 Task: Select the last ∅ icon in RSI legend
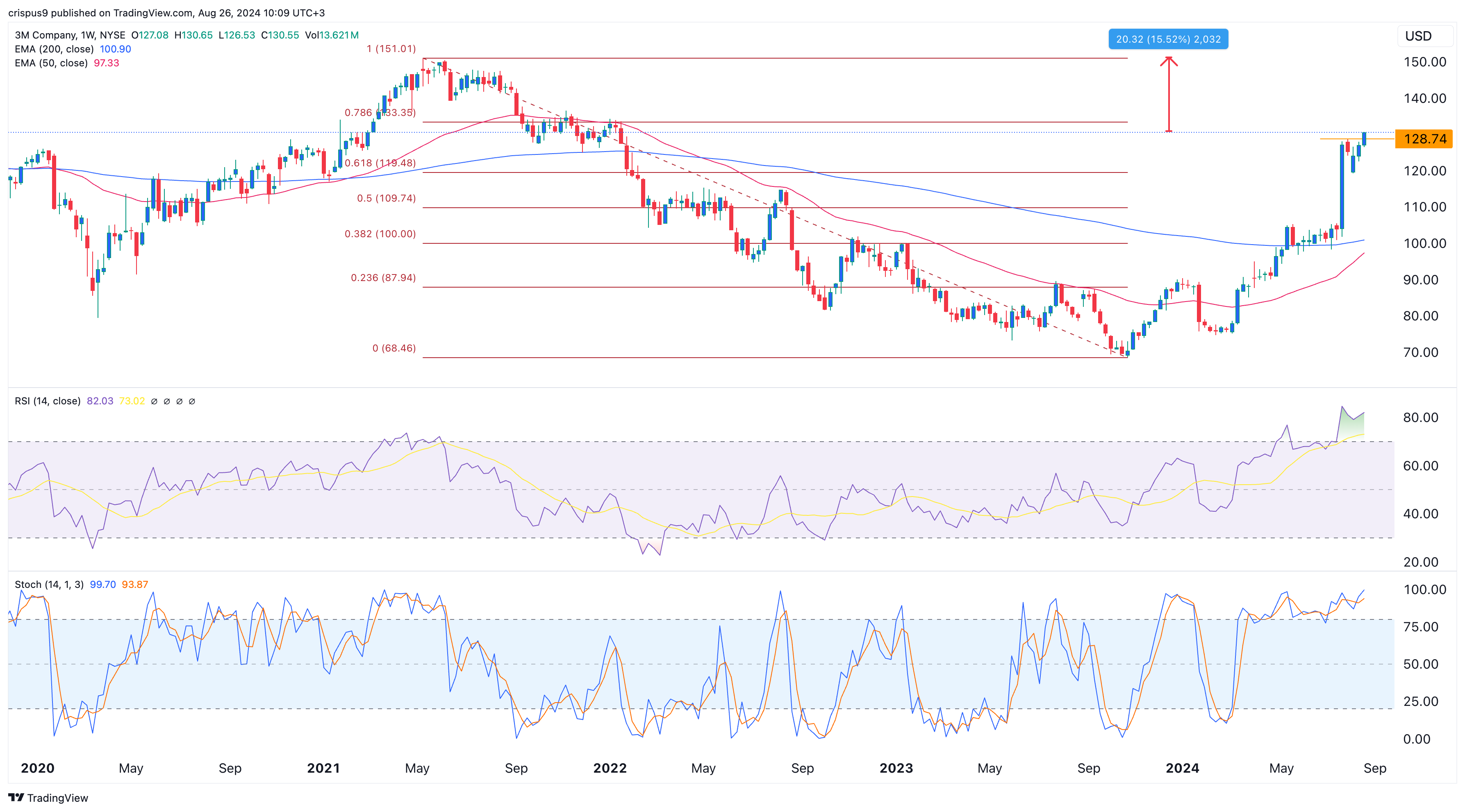tap(193, 401)
